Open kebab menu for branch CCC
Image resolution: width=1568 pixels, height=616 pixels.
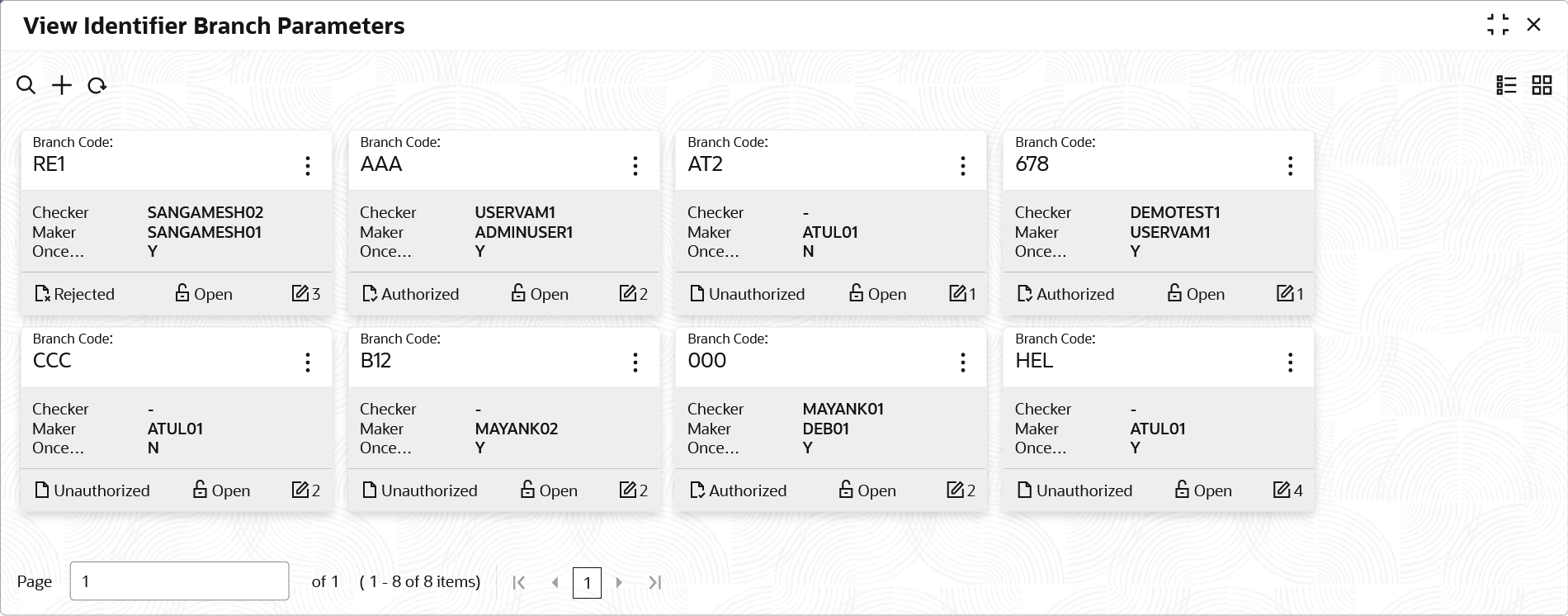coord(308,362)
